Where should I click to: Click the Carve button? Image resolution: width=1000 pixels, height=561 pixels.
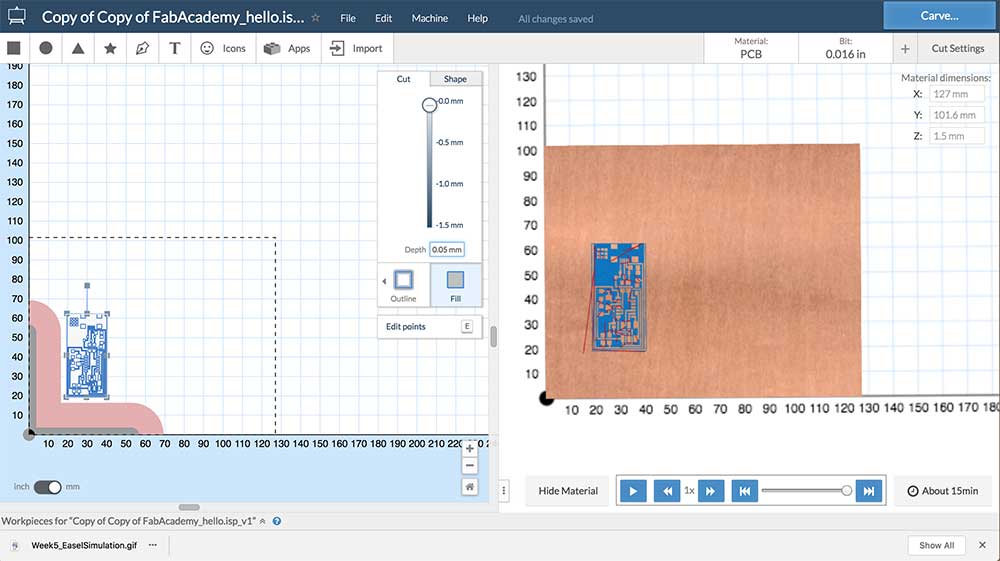tap(939, 16)
